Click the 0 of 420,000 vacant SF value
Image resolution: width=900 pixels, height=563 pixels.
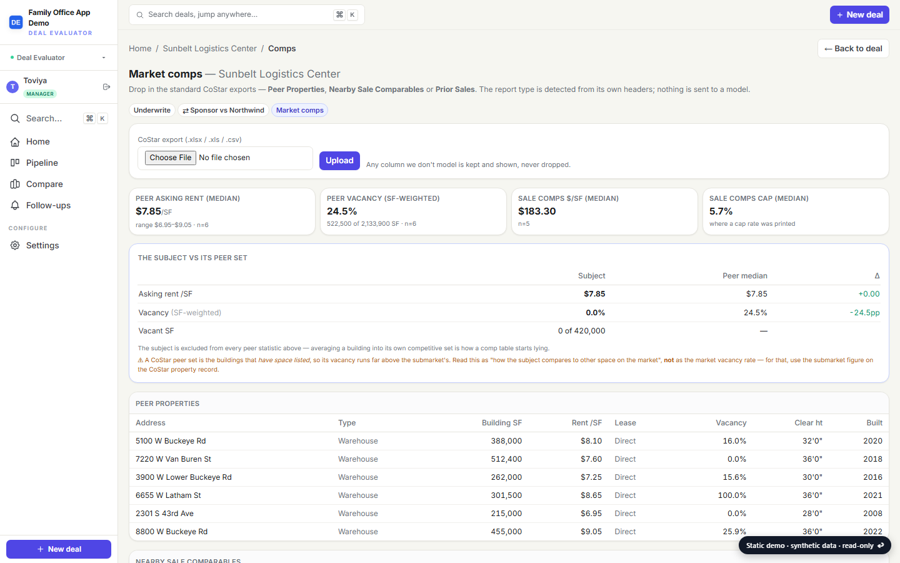click(x=581, y=331)
